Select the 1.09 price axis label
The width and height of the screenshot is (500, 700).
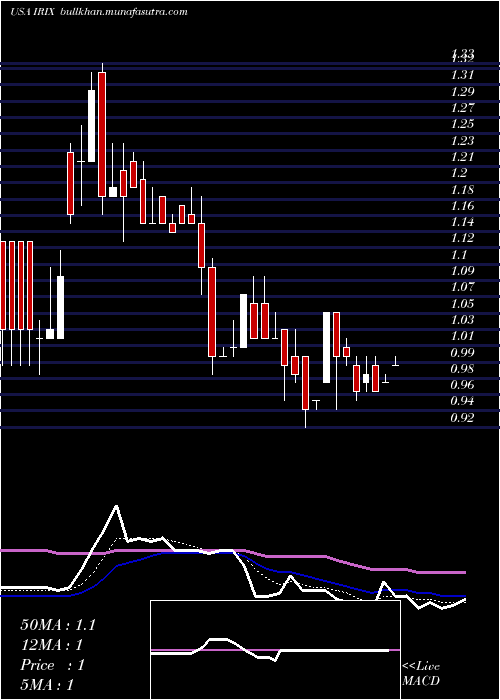click(x=461, y=271)
